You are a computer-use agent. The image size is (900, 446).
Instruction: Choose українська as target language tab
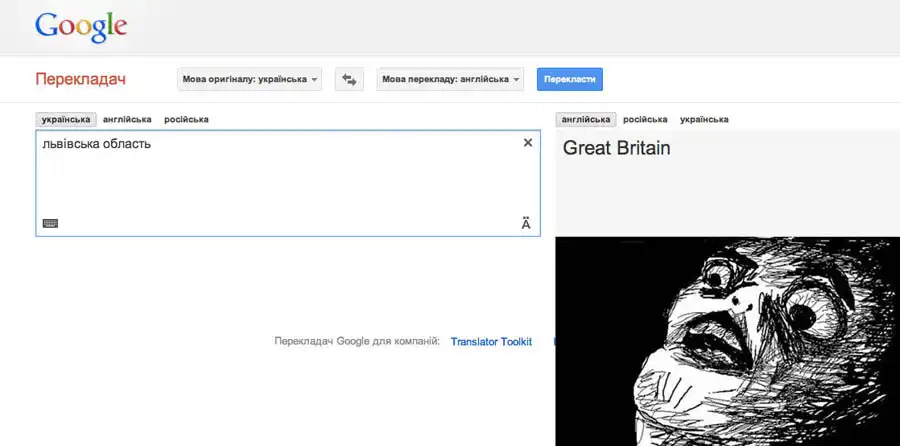[704, 119]
